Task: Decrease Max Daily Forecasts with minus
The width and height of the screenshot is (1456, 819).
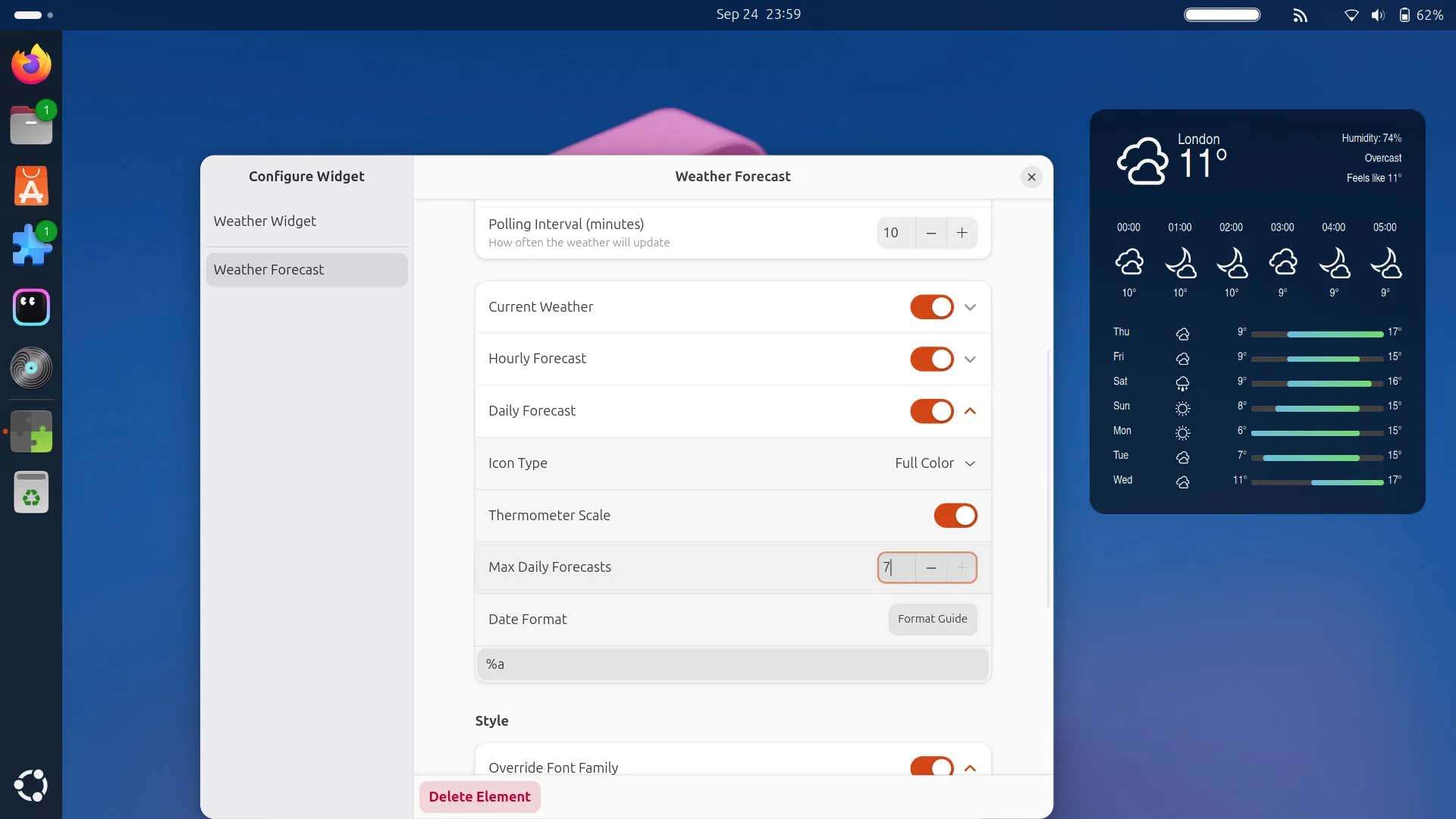Action: [x=930, y=568]
